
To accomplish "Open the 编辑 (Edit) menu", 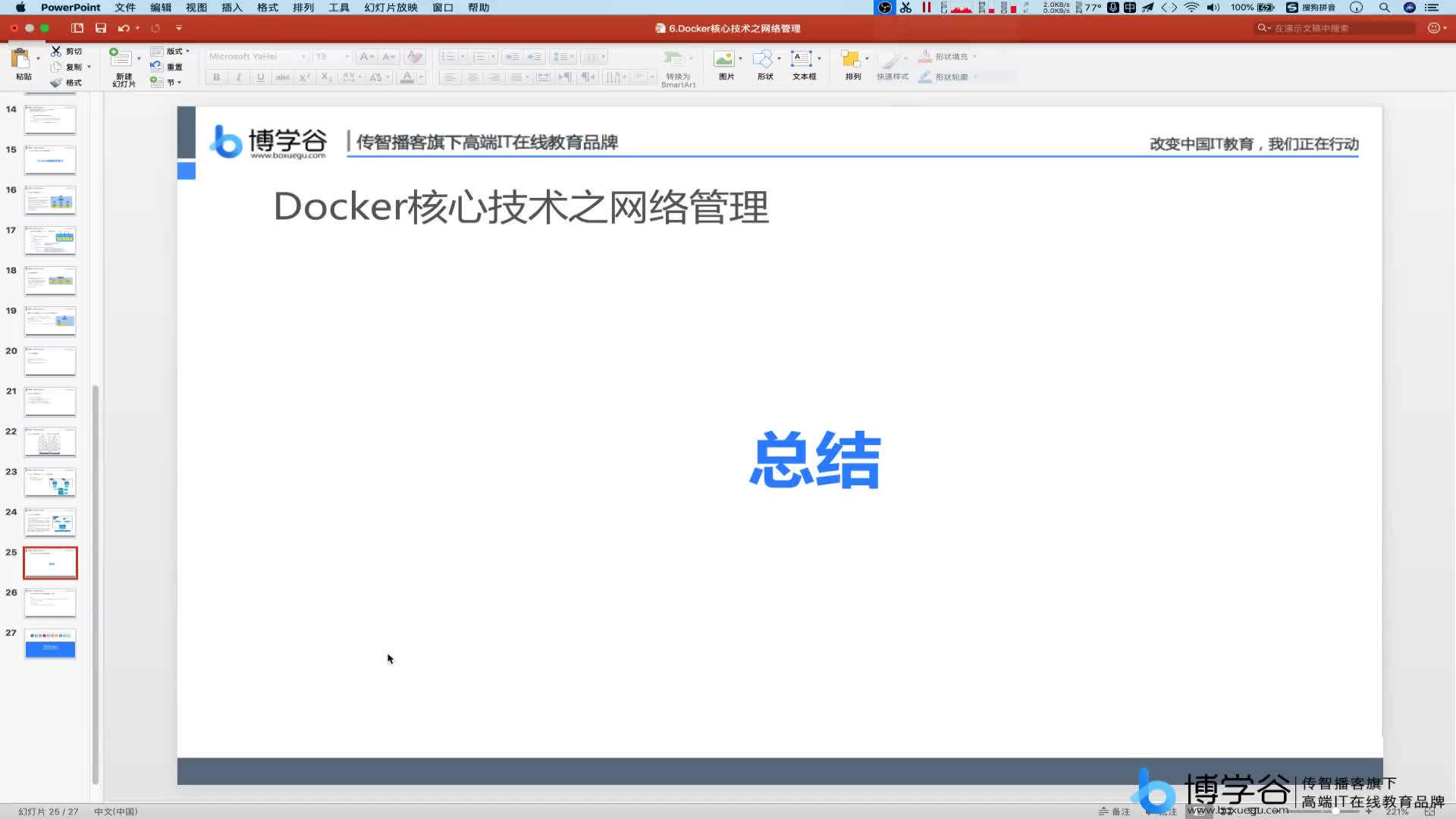I will click(161, 8).
